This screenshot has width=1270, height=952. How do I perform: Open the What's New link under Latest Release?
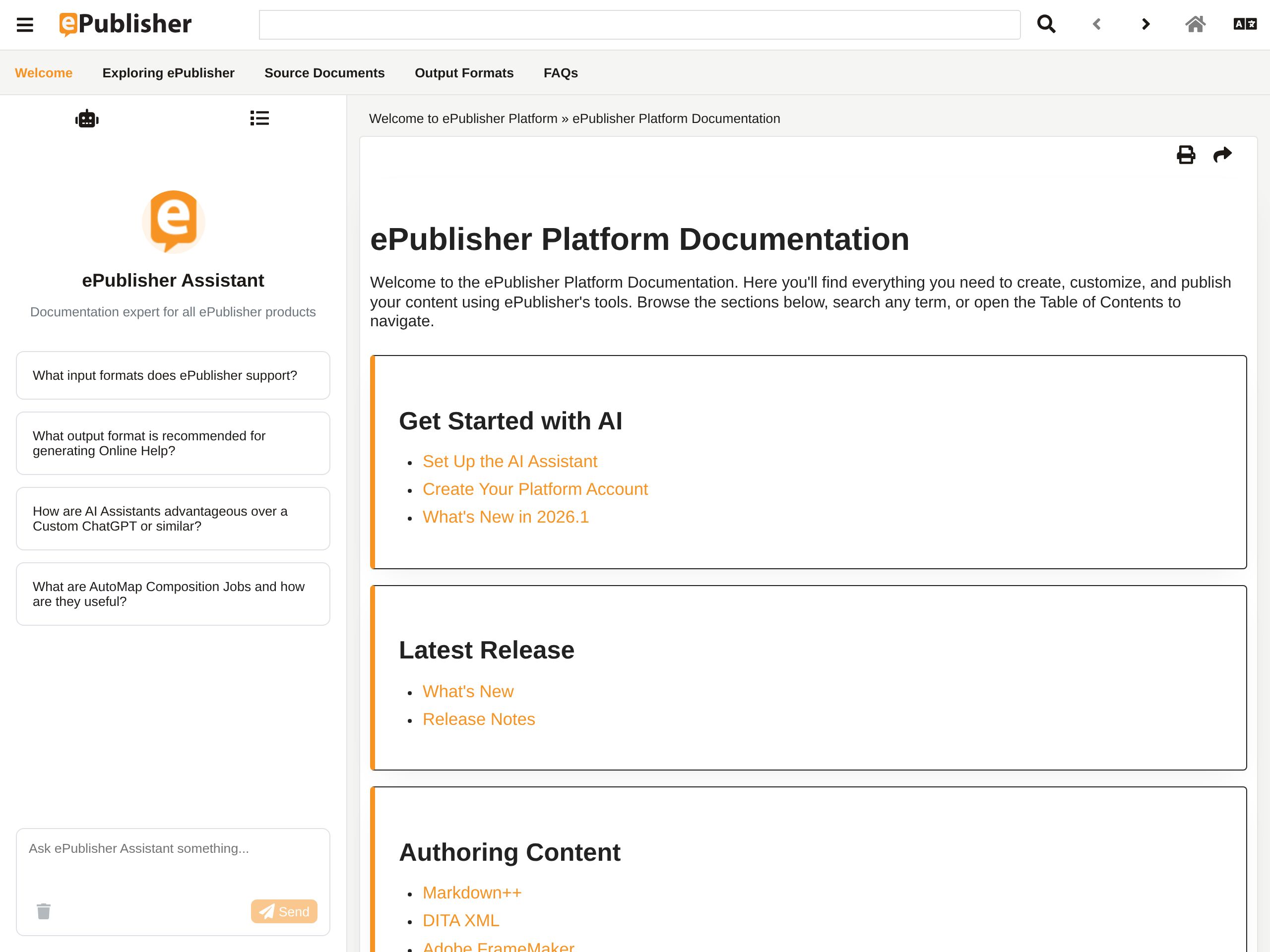468,692
